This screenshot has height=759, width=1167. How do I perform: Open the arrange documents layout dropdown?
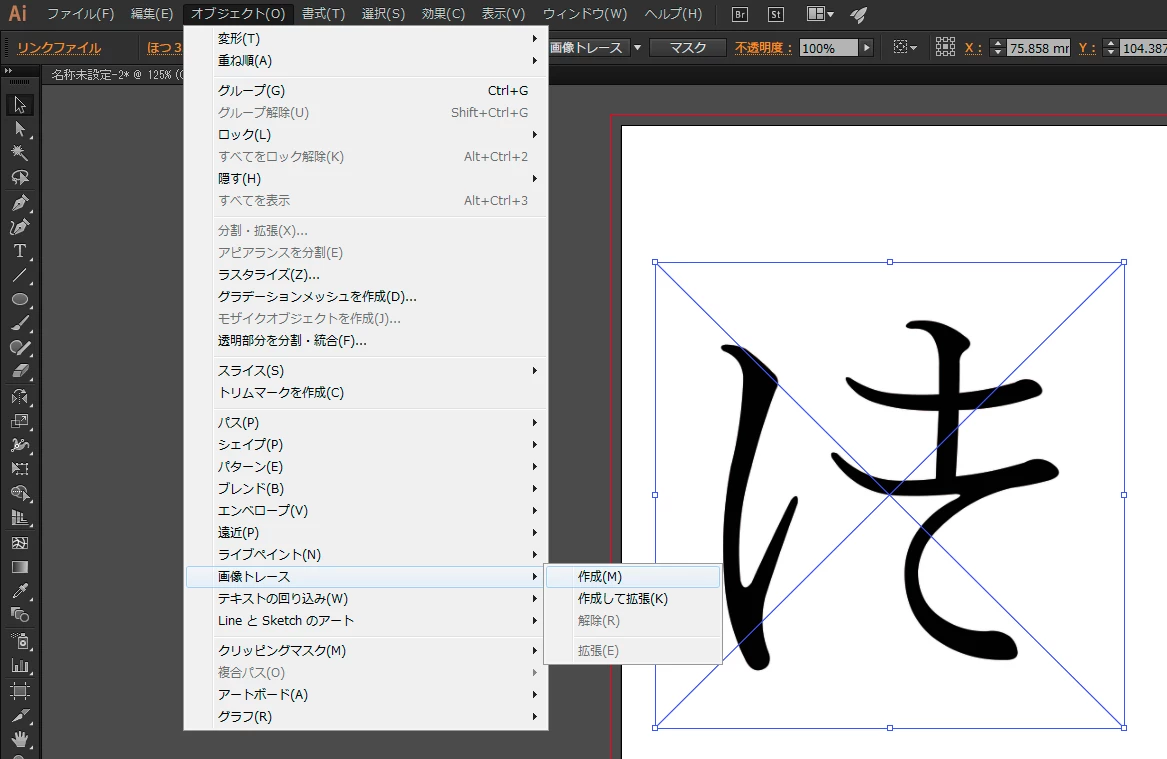[x=820, y=14]
